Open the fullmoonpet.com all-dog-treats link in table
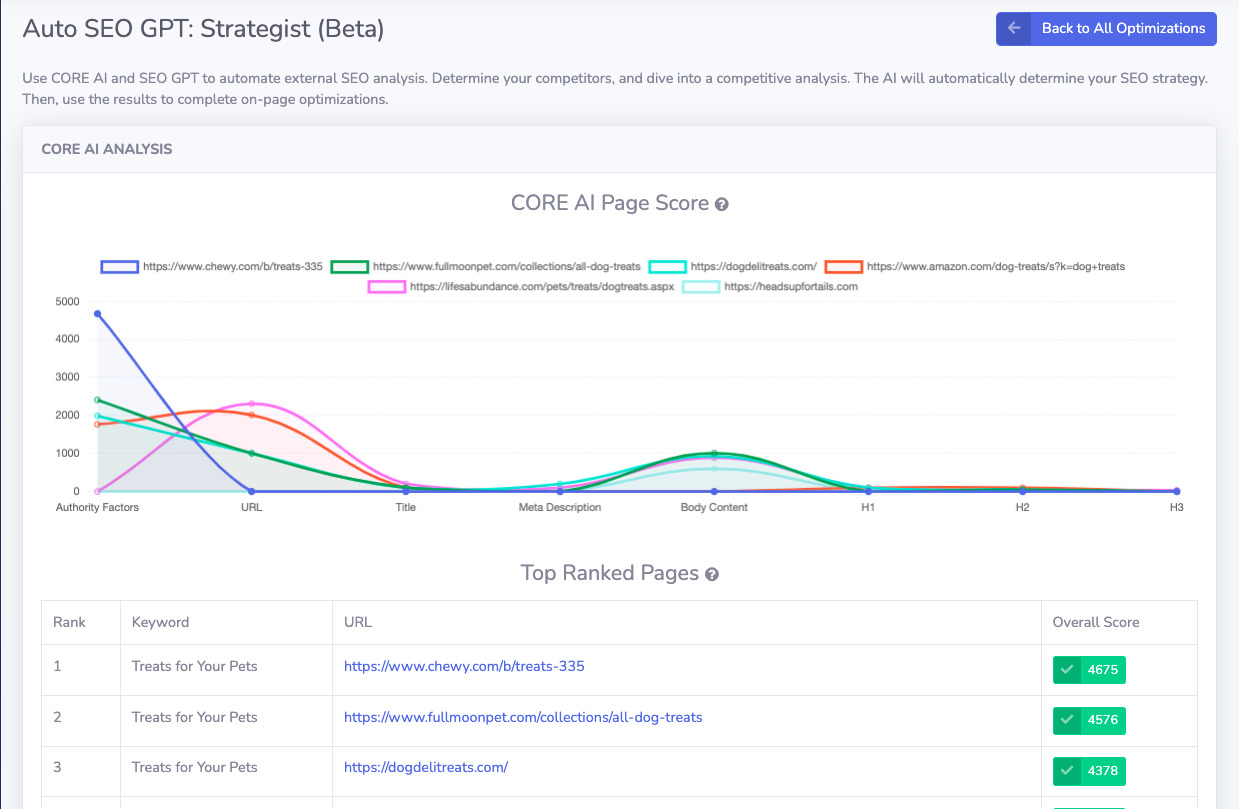This screenshot has width=1239, height=809. point(523,717)
